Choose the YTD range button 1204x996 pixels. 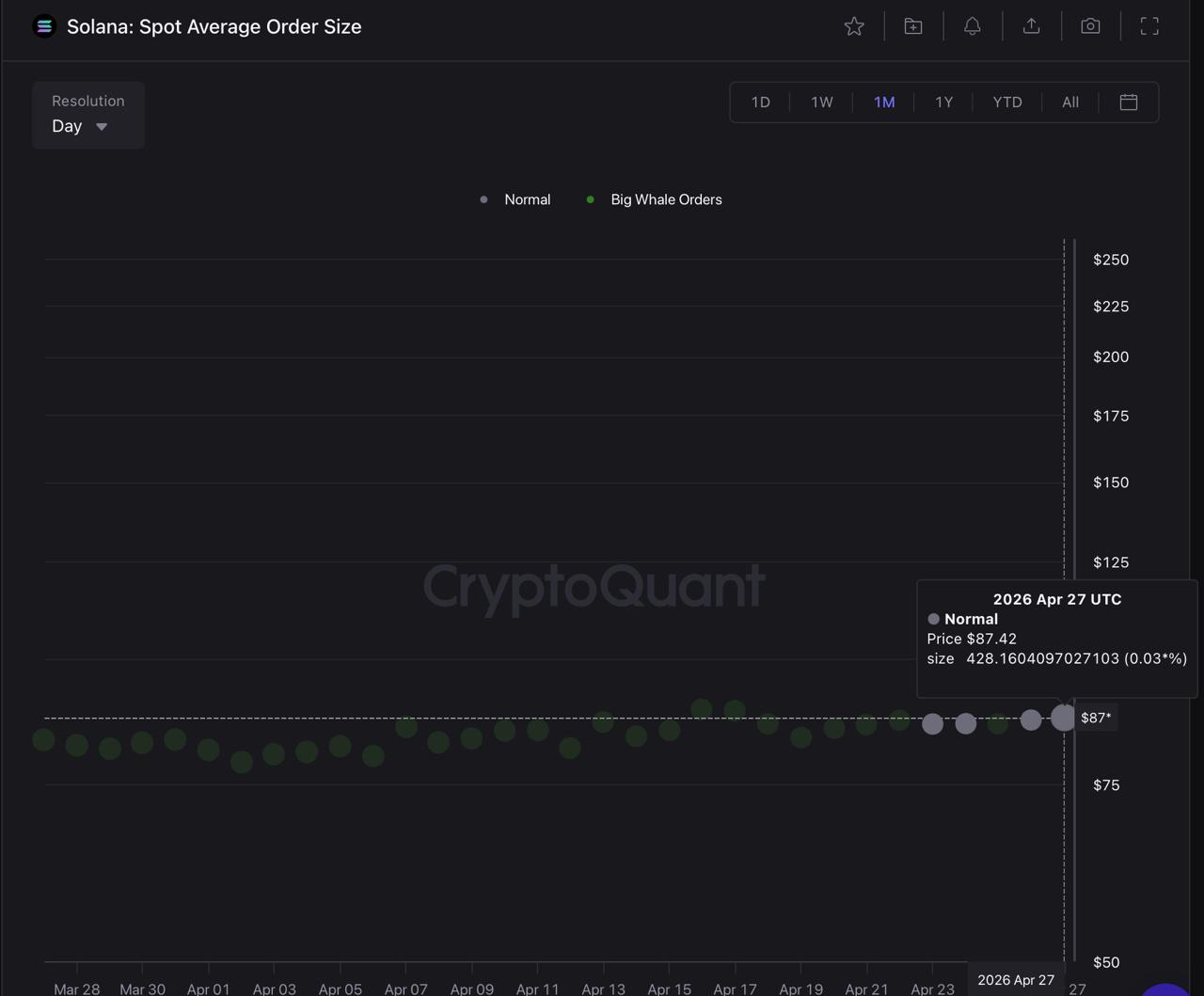click(x=1007, y=103)
